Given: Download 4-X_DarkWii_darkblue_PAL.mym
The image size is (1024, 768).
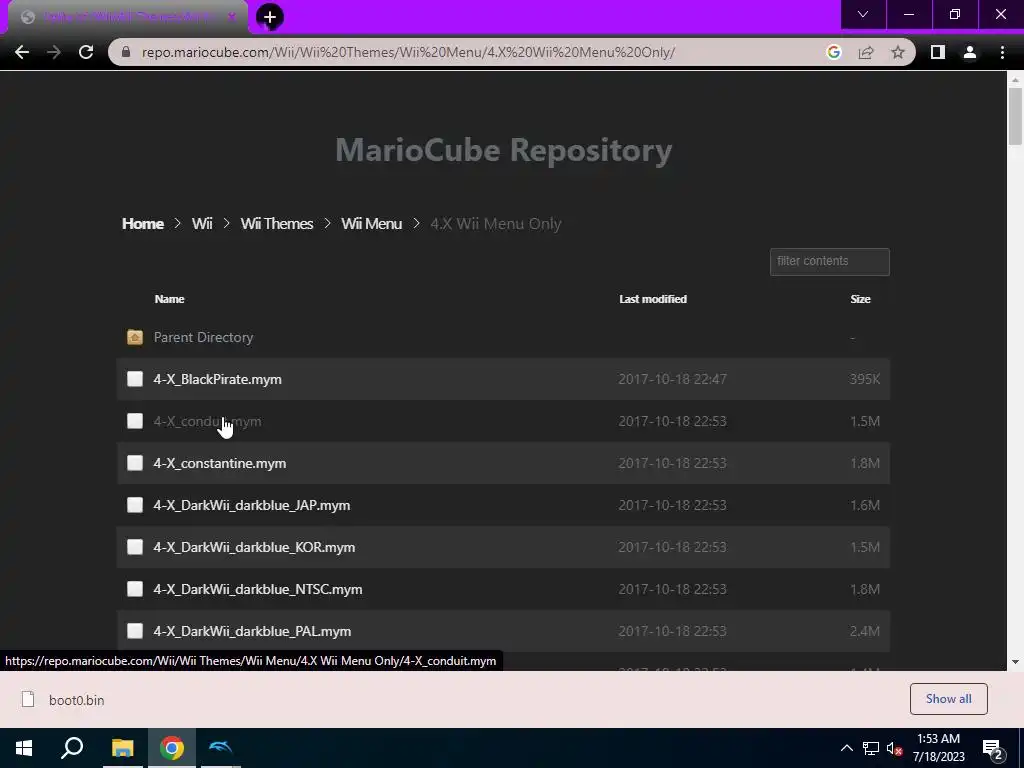Looking at the screenshot, I should (x=252, y=632).
